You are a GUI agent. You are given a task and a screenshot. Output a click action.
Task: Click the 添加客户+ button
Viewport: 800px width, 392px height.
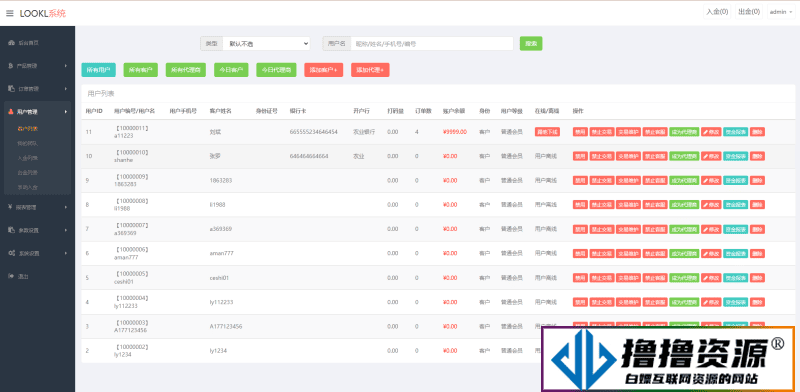pyautogui.click(x=323, y=70)
